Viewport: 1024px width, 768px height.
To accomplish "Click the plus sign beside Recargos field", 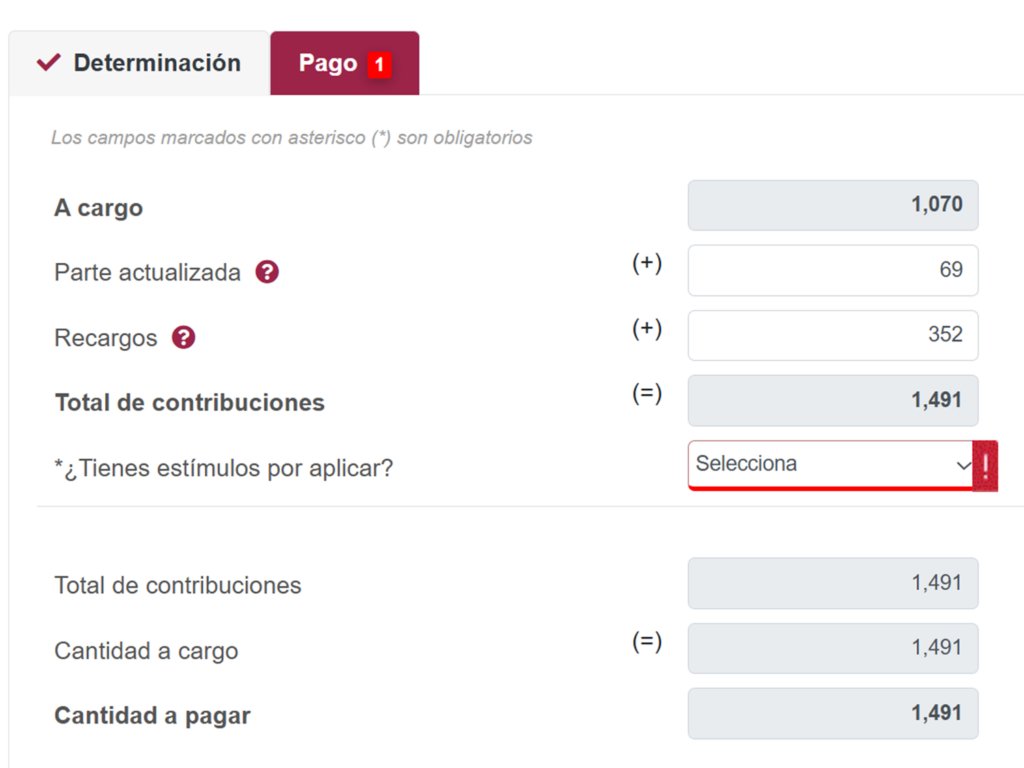I will click(x=647, y=329).
